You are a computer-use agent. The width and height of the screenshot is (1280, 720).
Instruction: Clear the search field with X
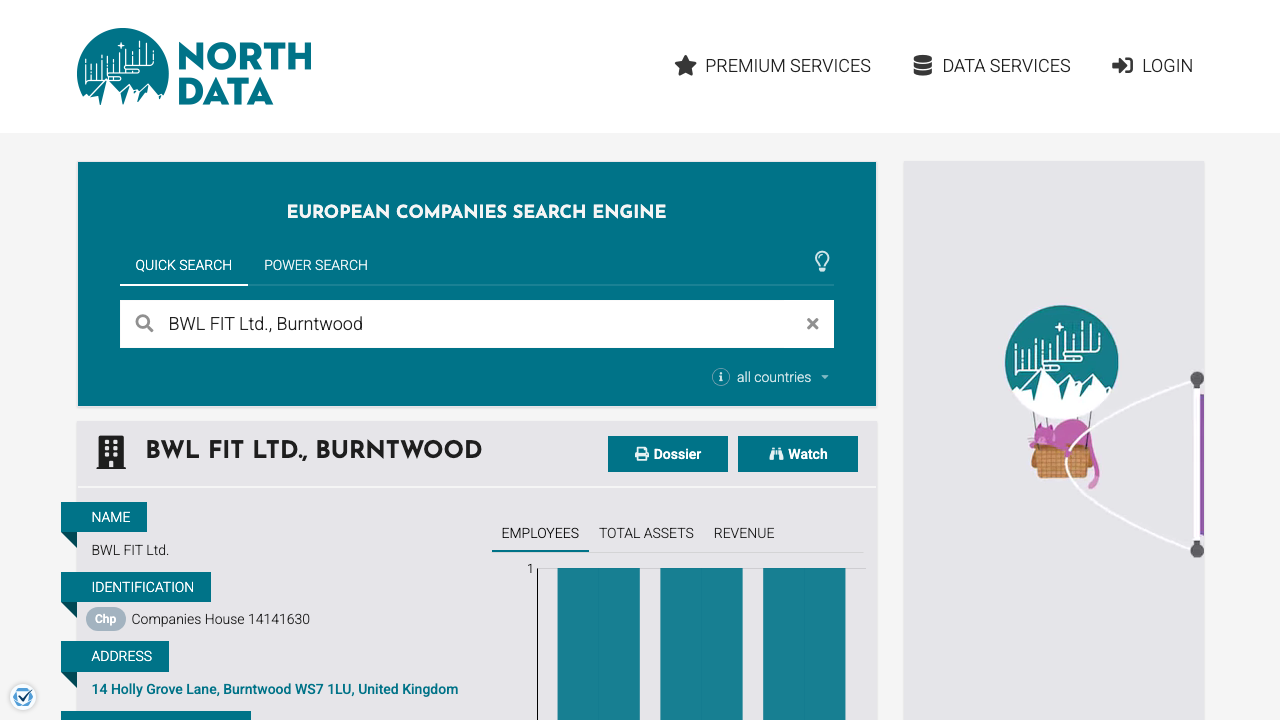[x=812, y=324]
